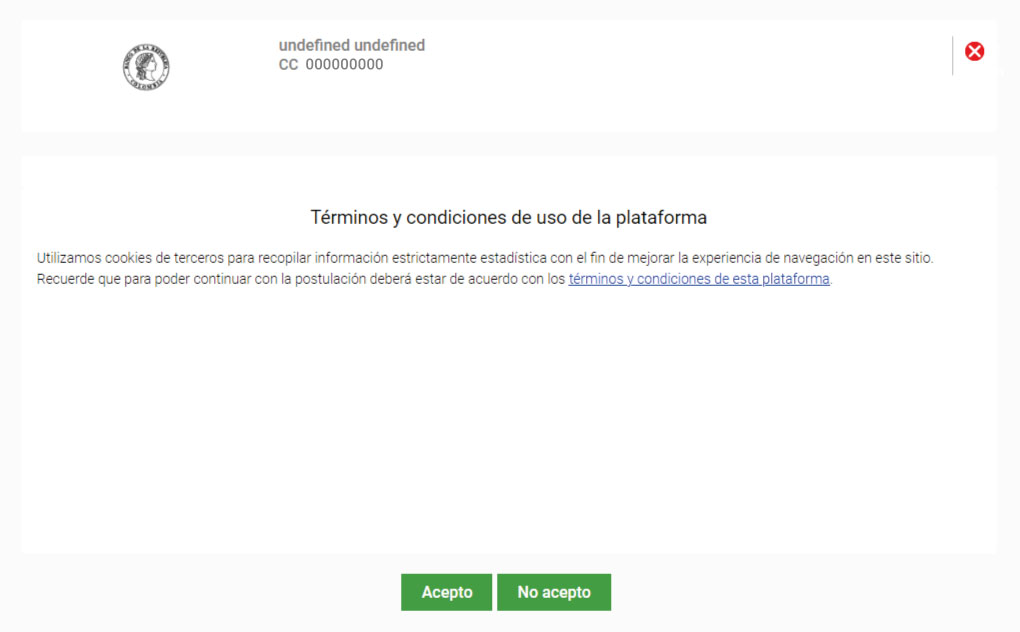1020x632 pixels.
Task: Click the Términos y condiciones heading
Action: coord(510,217)
